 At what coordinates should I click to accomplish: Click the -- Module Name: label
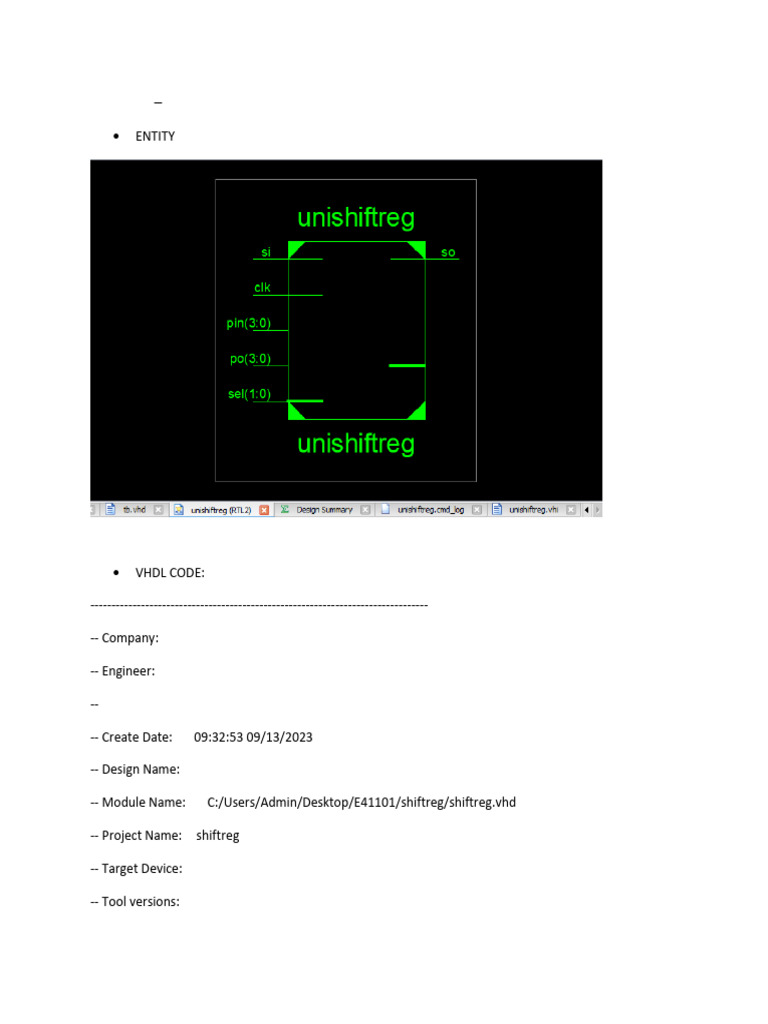click(x=138, y=802)
